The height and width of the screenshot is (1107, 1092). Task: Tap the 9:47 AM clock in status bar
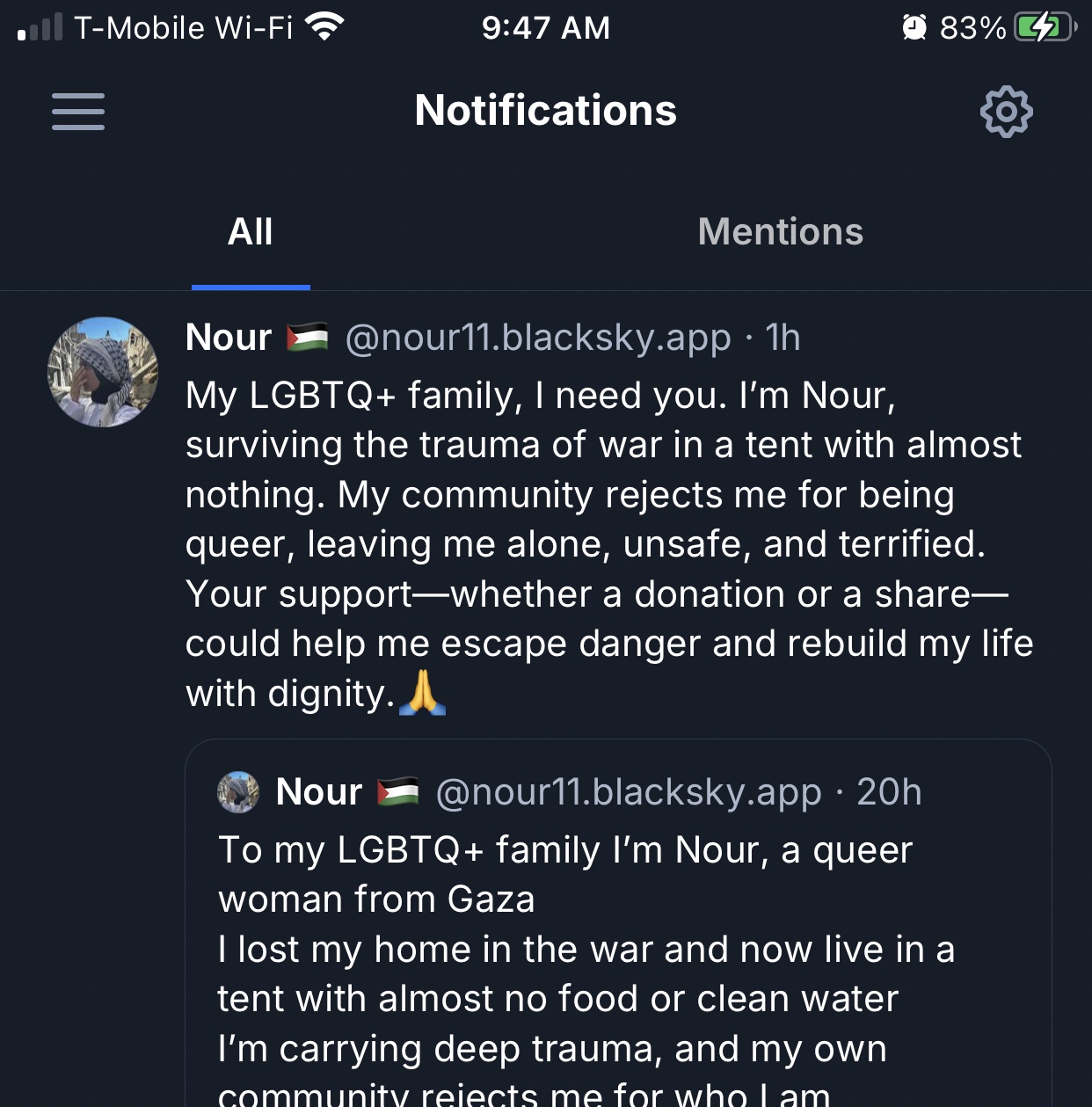(545, 27)
